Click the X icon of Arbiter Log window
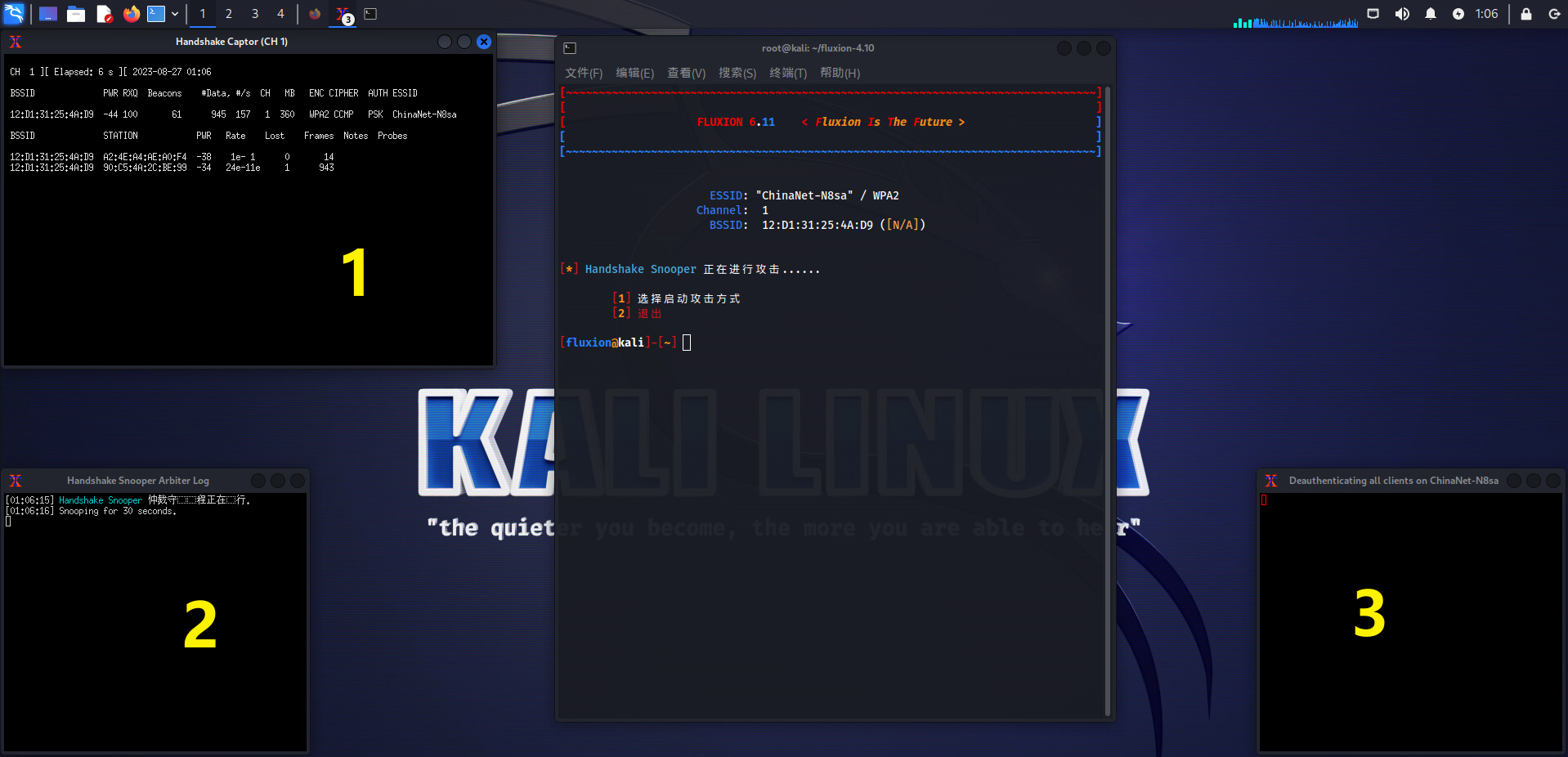1568x757 pixels. point(16,481)
